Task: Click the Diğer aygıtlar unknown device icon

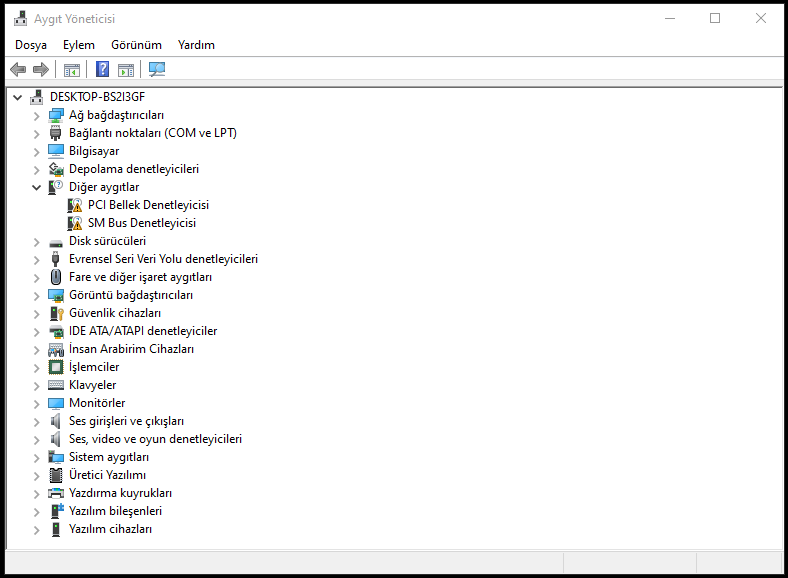Action: (x=56, y=187)
